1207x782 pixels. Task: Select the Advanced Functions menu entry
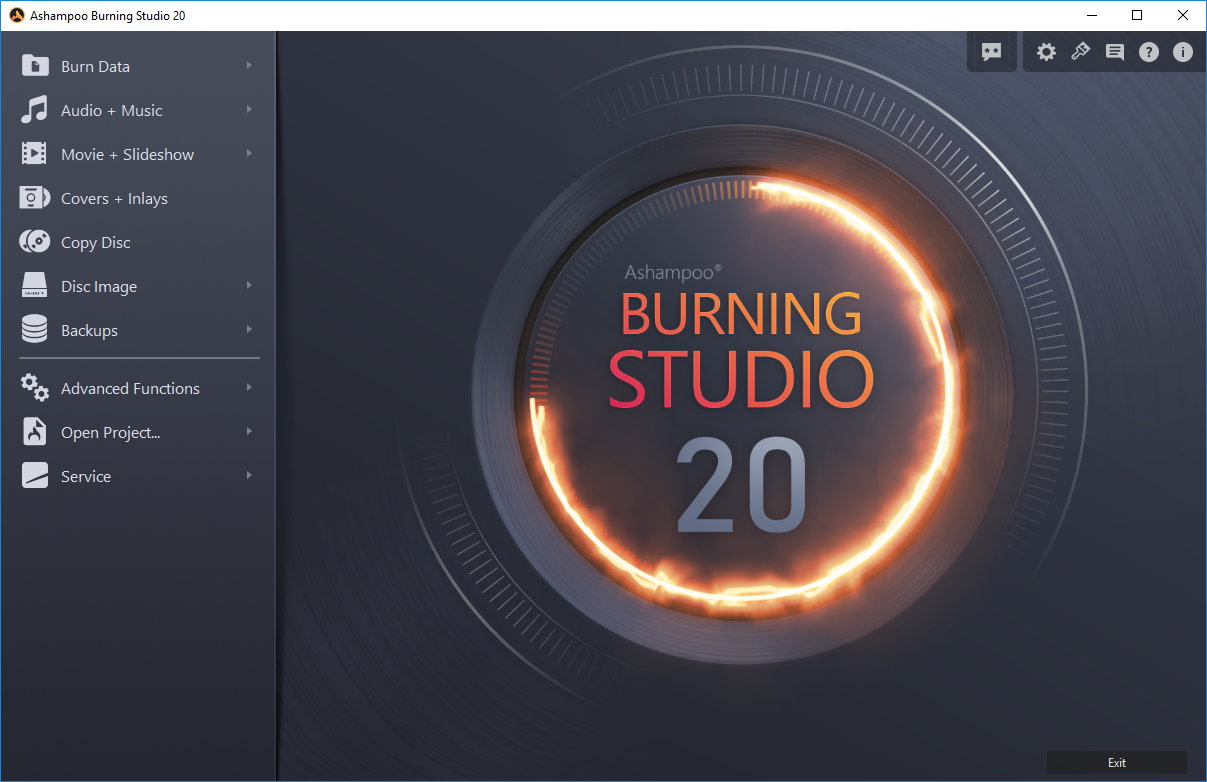pyautogui.click(x=138, y=388)
